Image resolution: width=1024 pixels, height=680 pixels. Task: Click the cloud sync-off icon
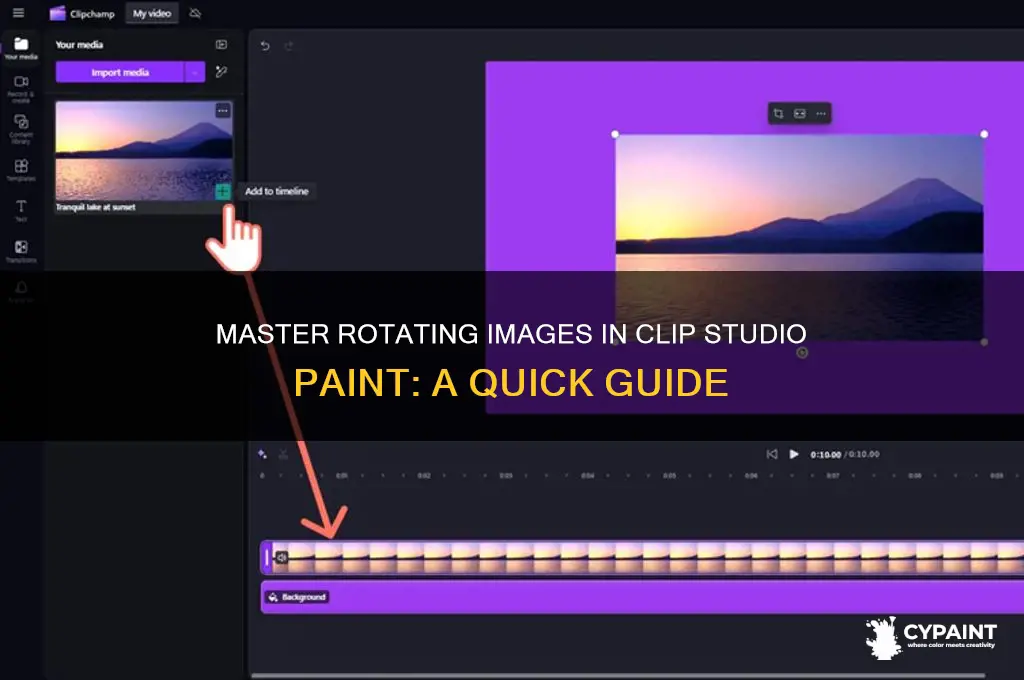[x=195, y=13]
